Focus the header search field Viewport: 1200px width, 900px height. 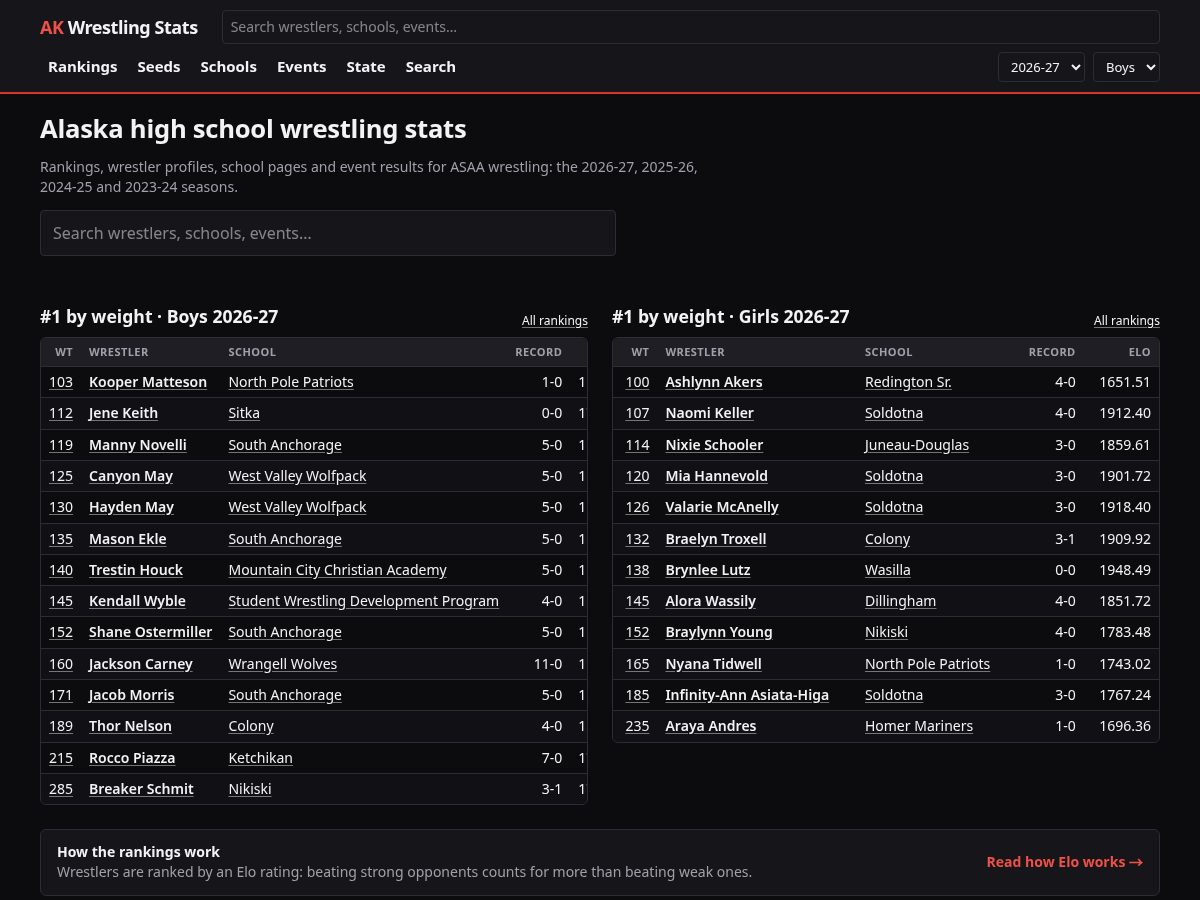pos(691,27)
